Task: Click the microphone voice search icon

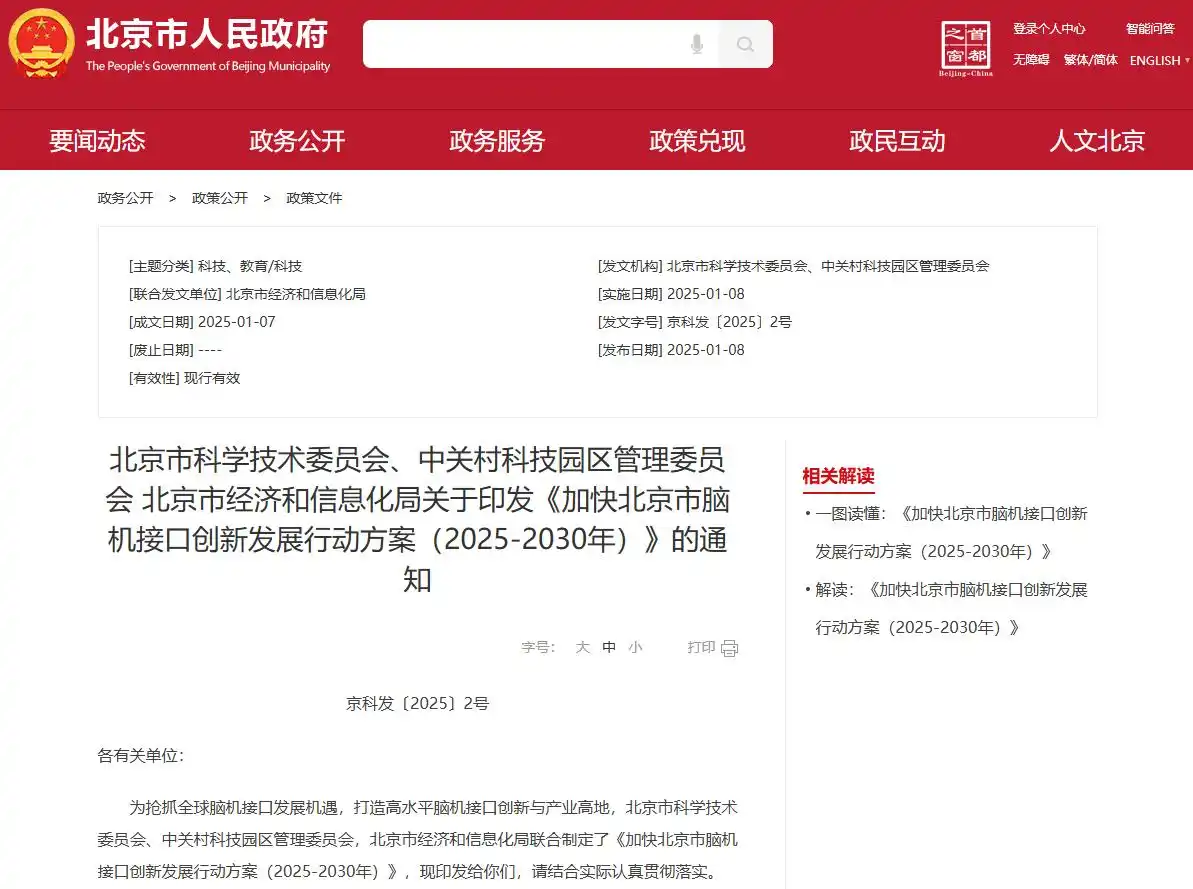Action: coord(696,44)
